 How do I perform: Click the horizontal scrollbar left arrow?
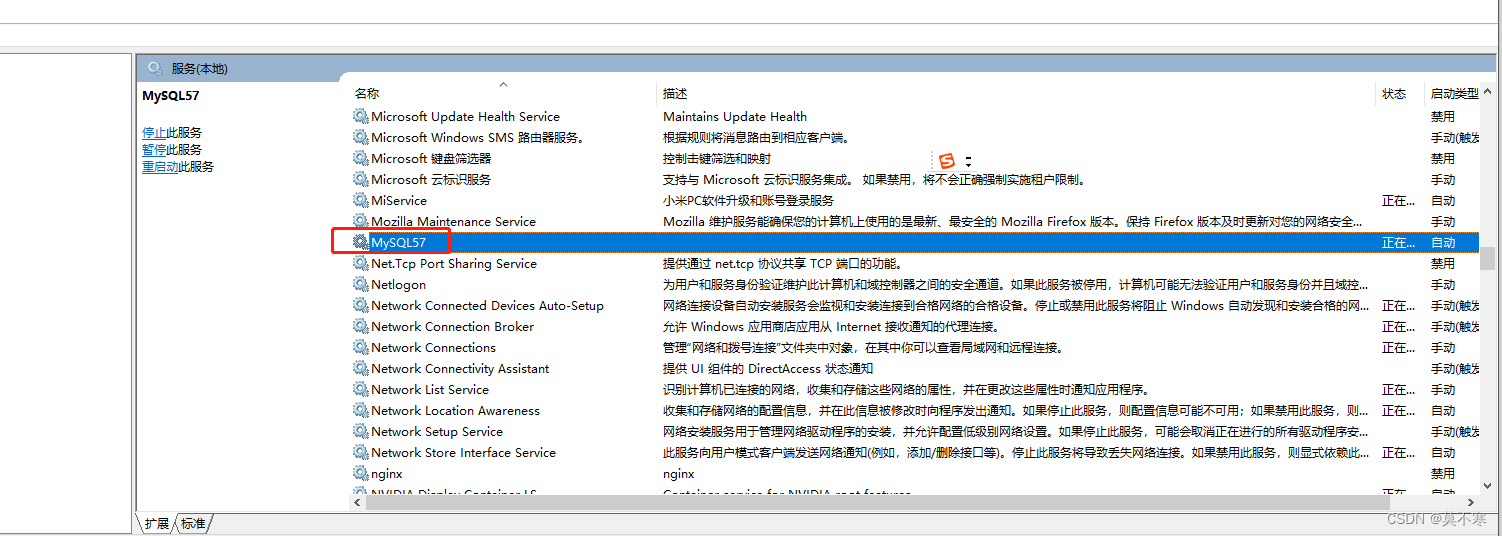tap(358, 502)
